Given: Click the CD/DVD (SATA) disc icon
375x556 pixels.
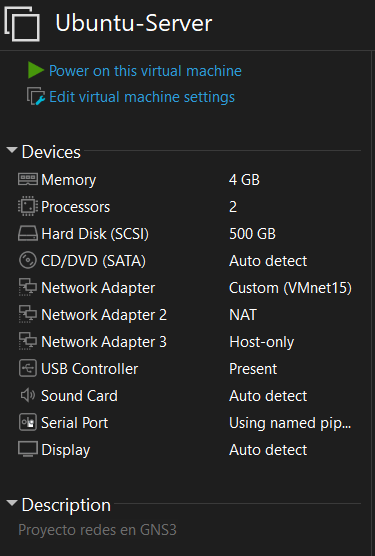Looking at the screenshot, I should click(28, 261).
